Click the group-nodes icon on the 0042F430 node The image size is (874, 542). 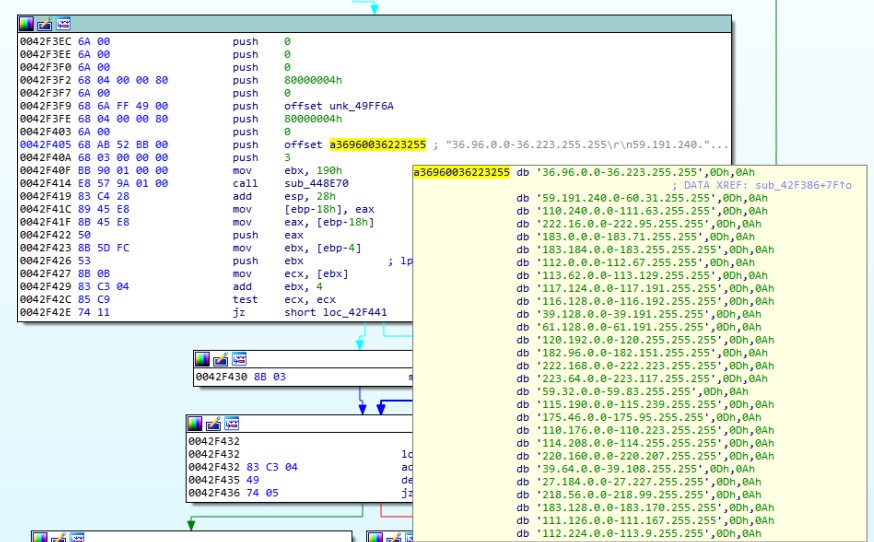coord(238,359)
